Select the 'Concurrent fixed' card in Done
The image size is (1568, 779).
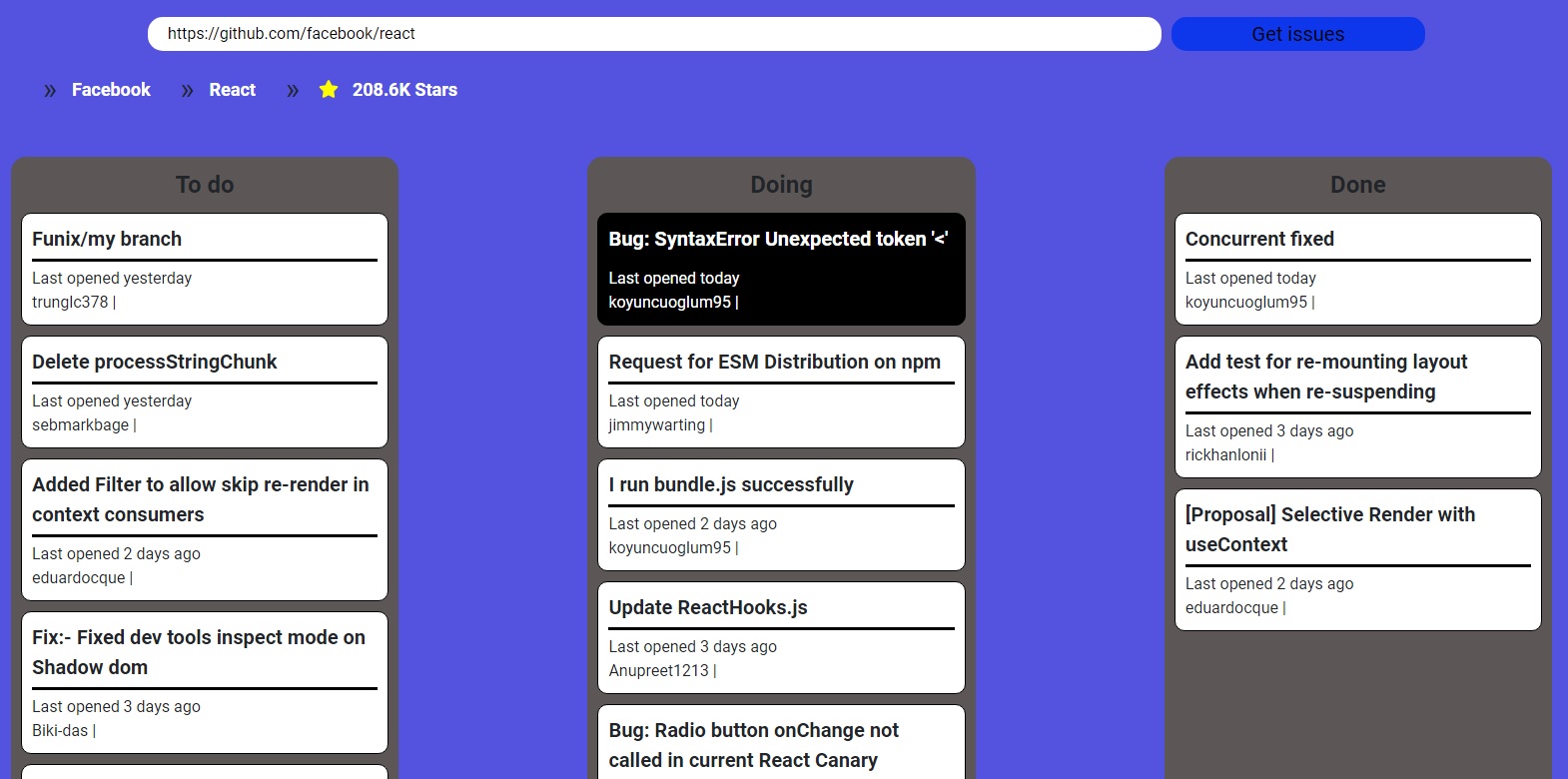tap(1358, 269)
